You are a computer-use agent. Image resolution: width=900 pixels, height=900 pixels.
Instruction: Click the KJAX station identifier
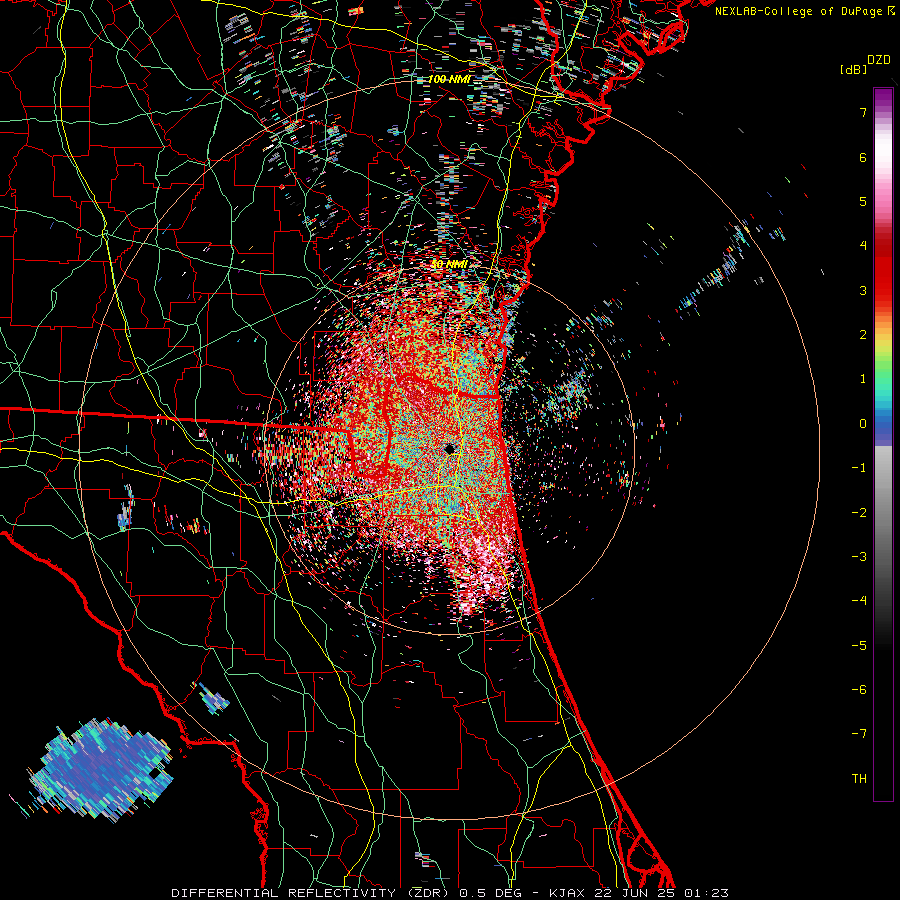(x=567, y=893)
